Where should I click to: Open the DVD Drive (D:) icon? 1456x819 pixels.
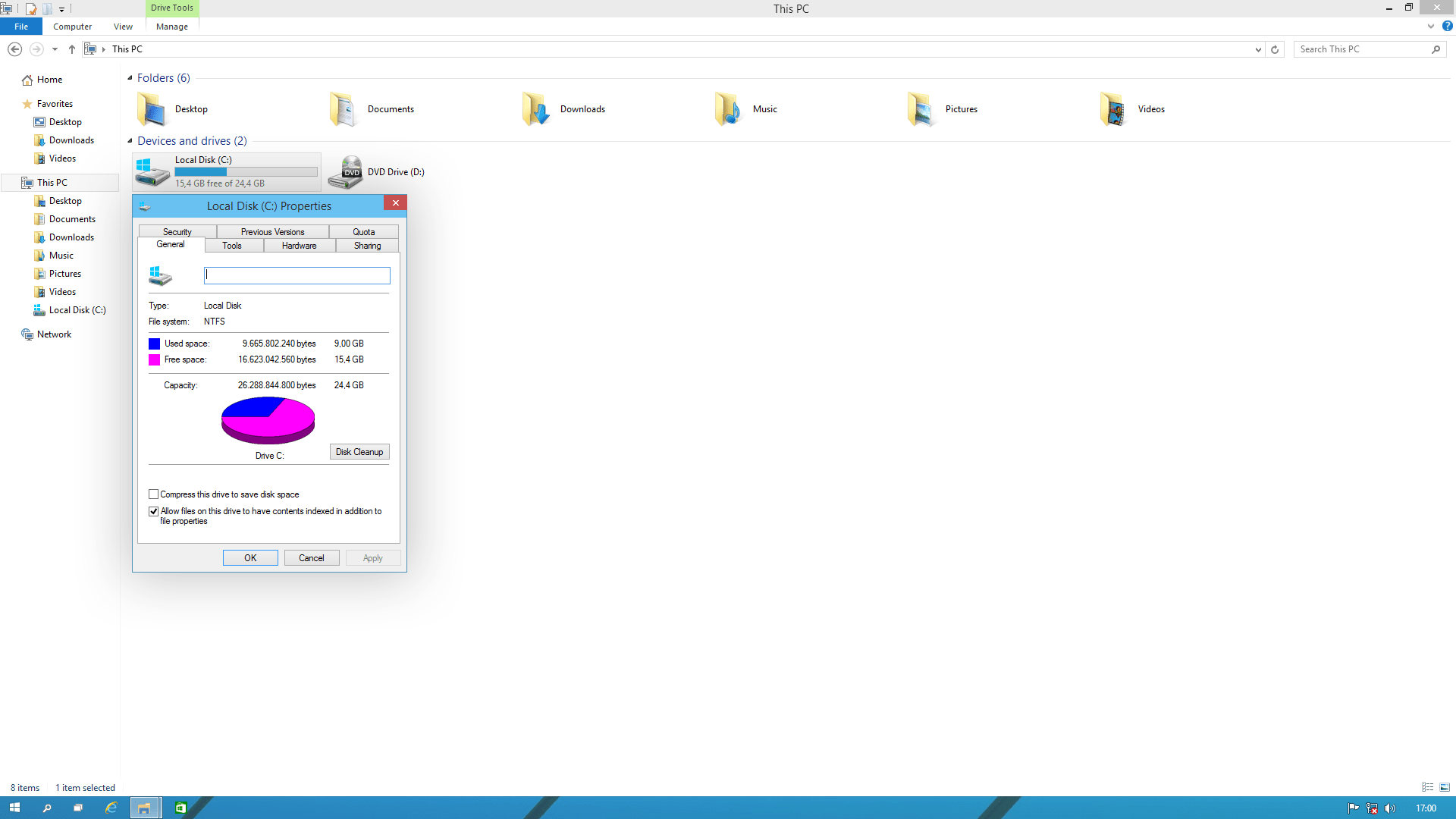tap(346, 172)
